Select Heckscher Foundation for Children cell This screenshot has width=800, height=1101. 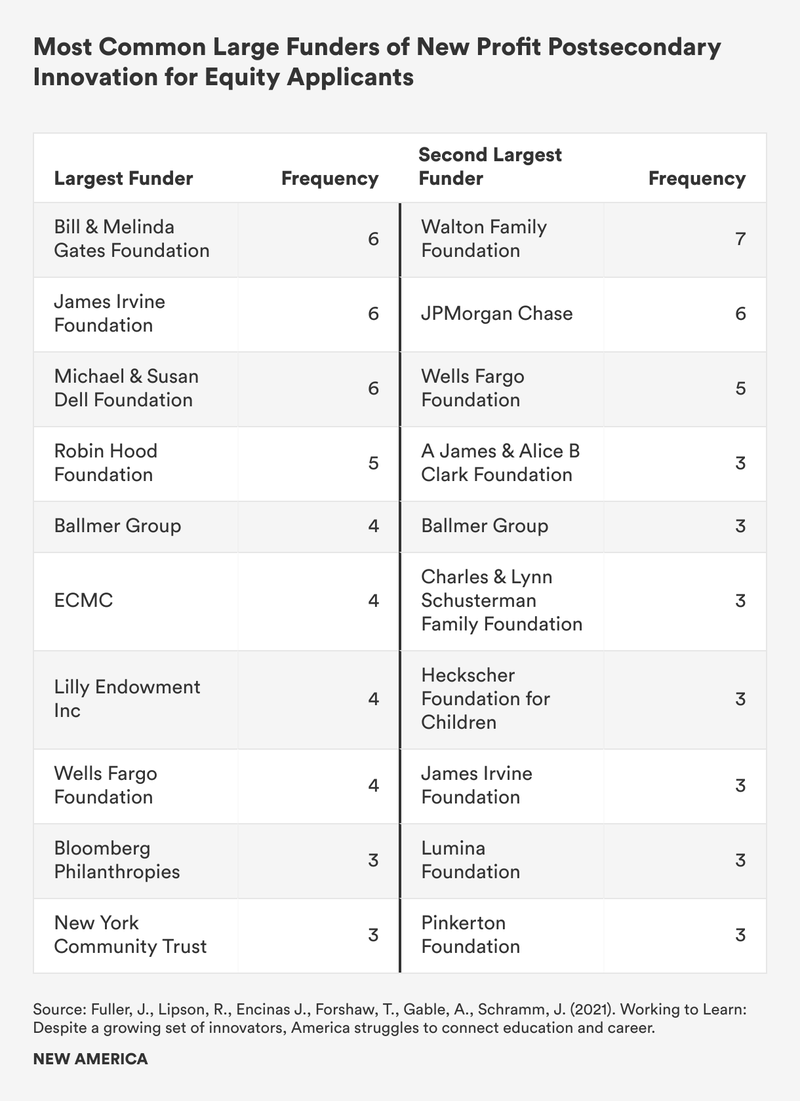pos(485,699)
